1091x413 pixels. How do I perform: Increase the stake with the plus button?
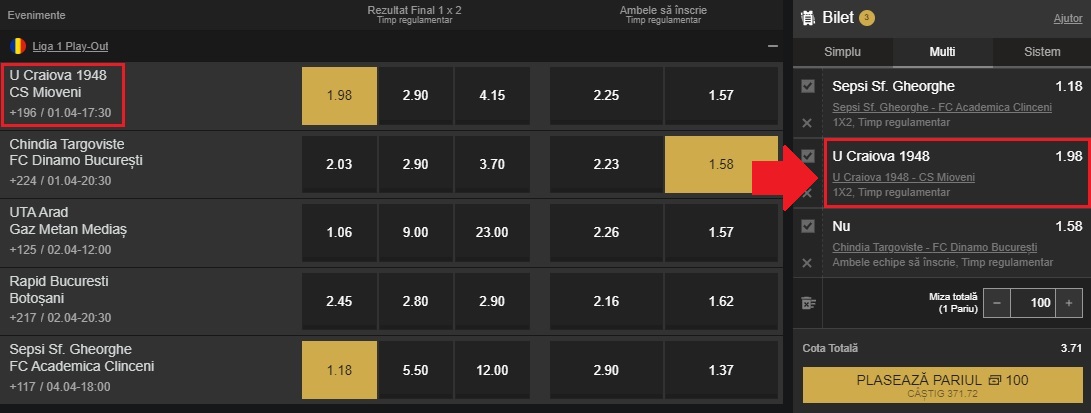[x=1069, y=303]
